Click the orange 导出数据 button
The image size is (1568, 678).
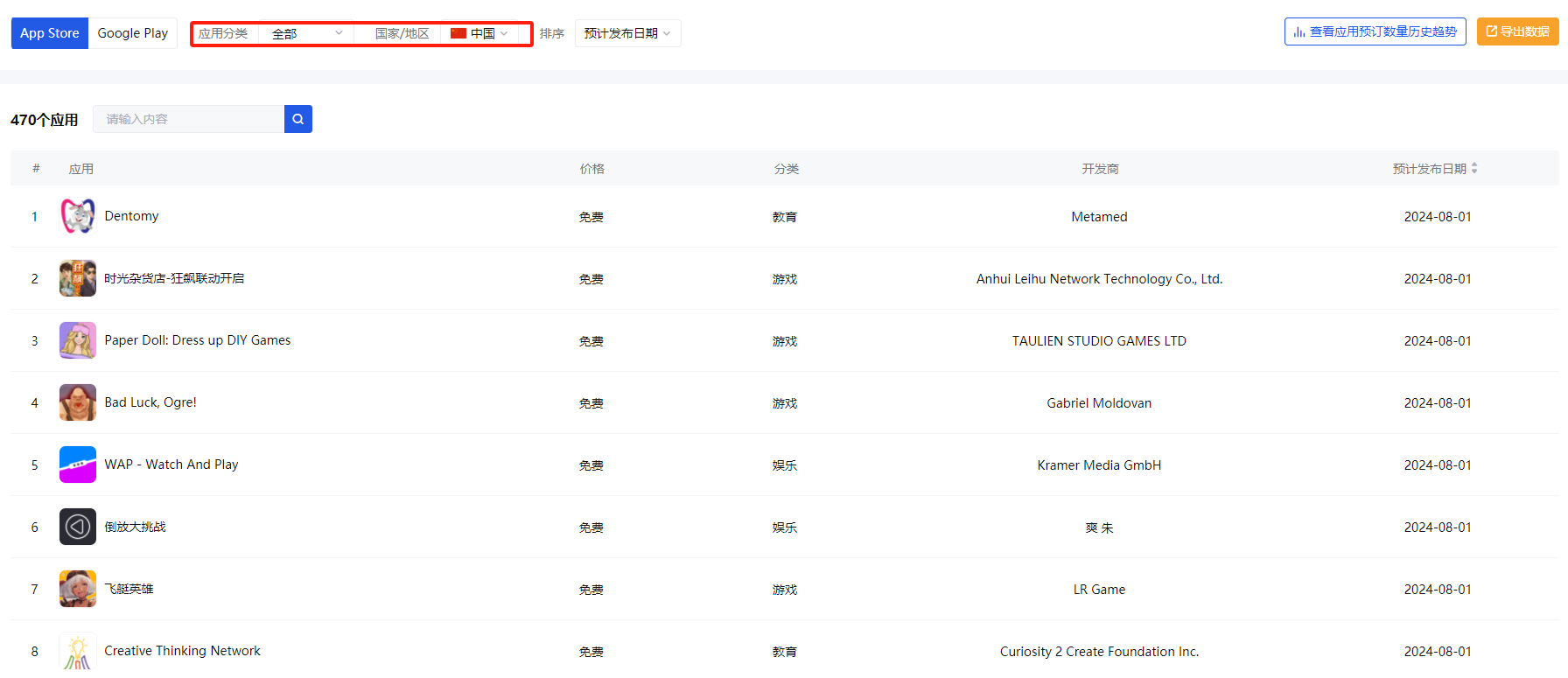pyautogui.click(x=1517, y=31)
